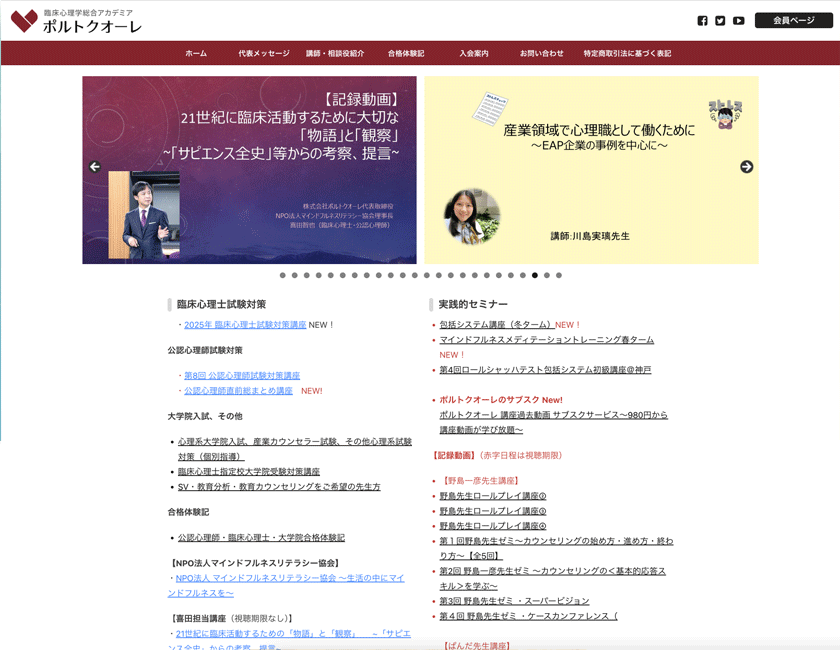Viewport: 840px width, 650px height.
Task: Open マインドフルネスメディテーショントレーニング春ターム link
Action: pos(546,340)
